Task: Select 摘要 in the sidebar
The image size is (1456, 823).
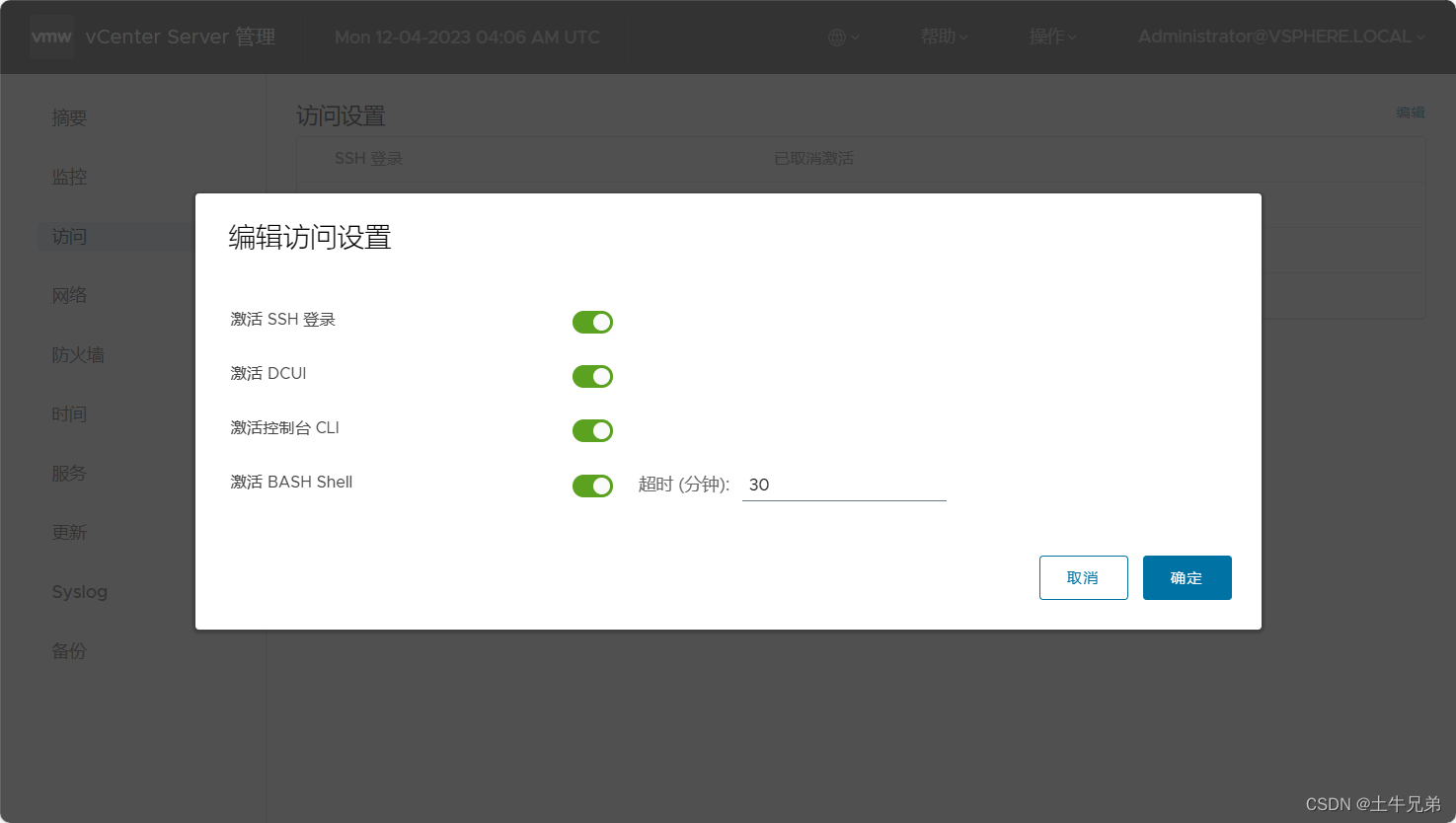Action: 68,117
